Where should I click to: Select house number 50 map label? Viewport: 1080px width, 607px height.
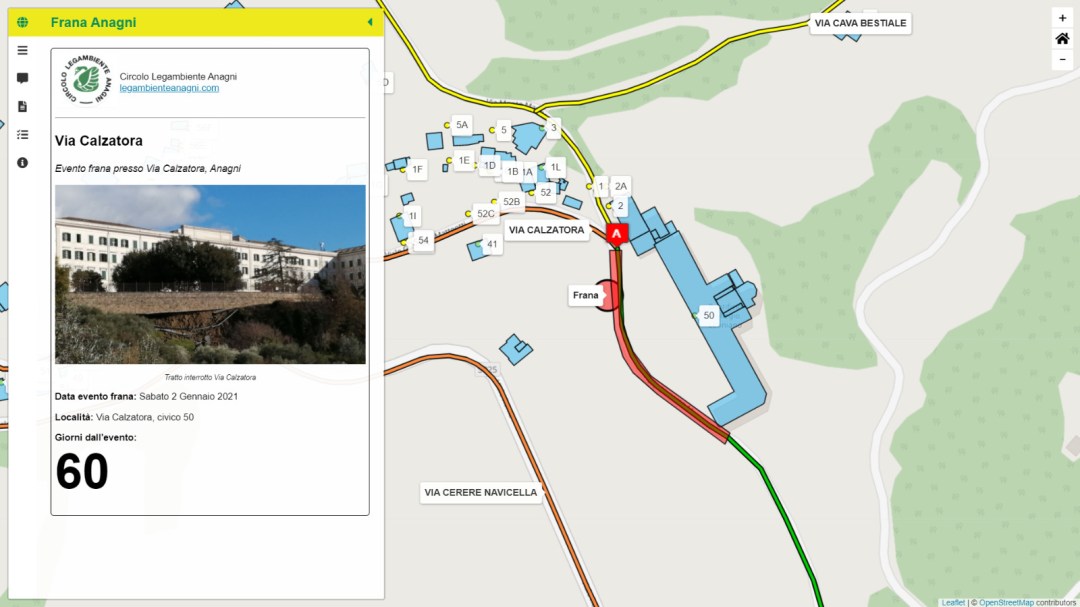709,316
